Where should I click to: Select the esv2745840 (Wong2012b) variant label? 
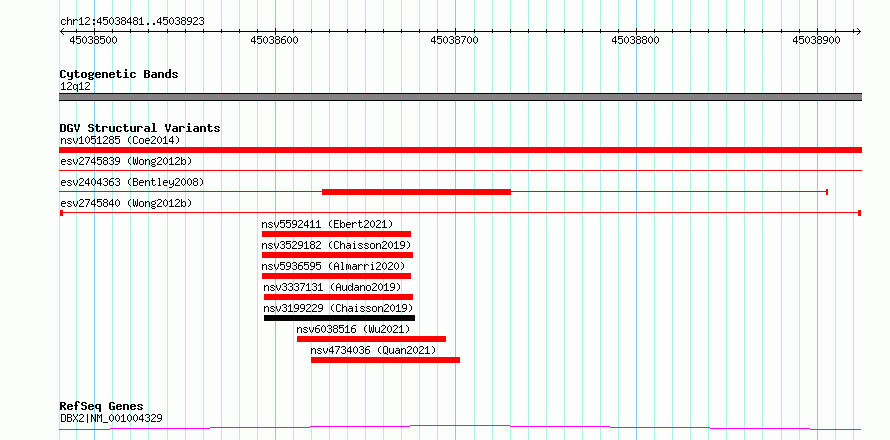point(126,203)
